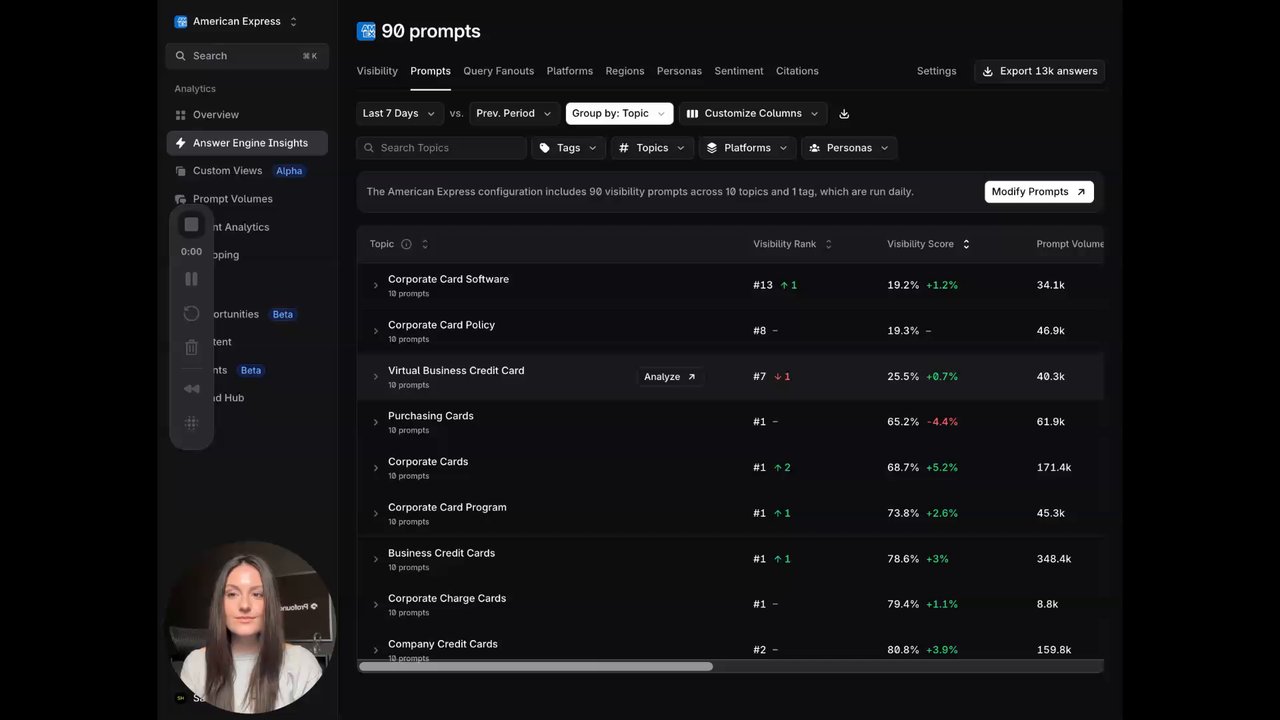Click the info icon next to Topic header

(406, 244)
